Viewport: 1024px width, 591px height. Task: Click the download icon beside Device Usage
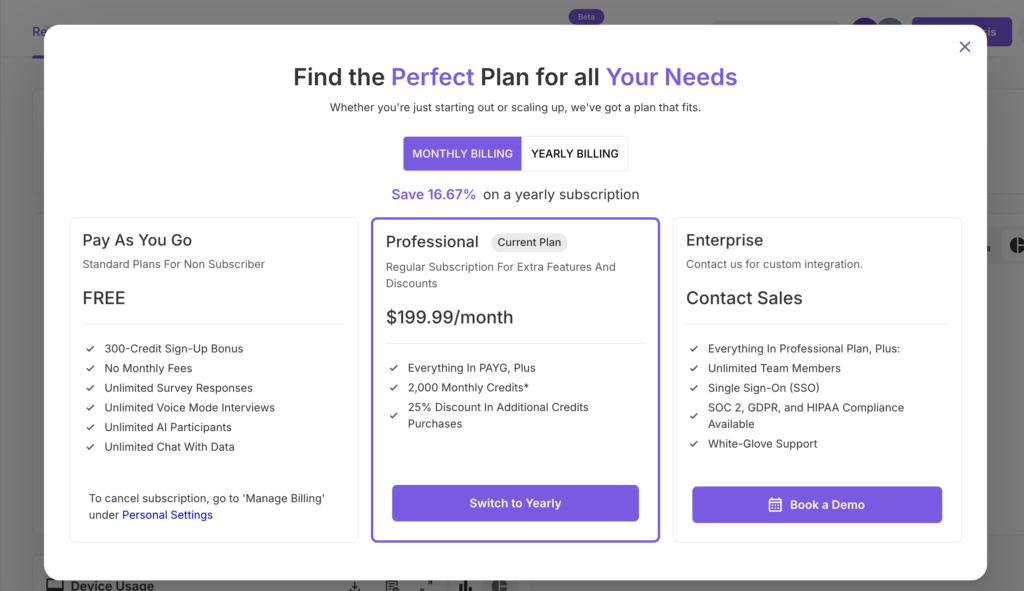(x=355, y=586)
